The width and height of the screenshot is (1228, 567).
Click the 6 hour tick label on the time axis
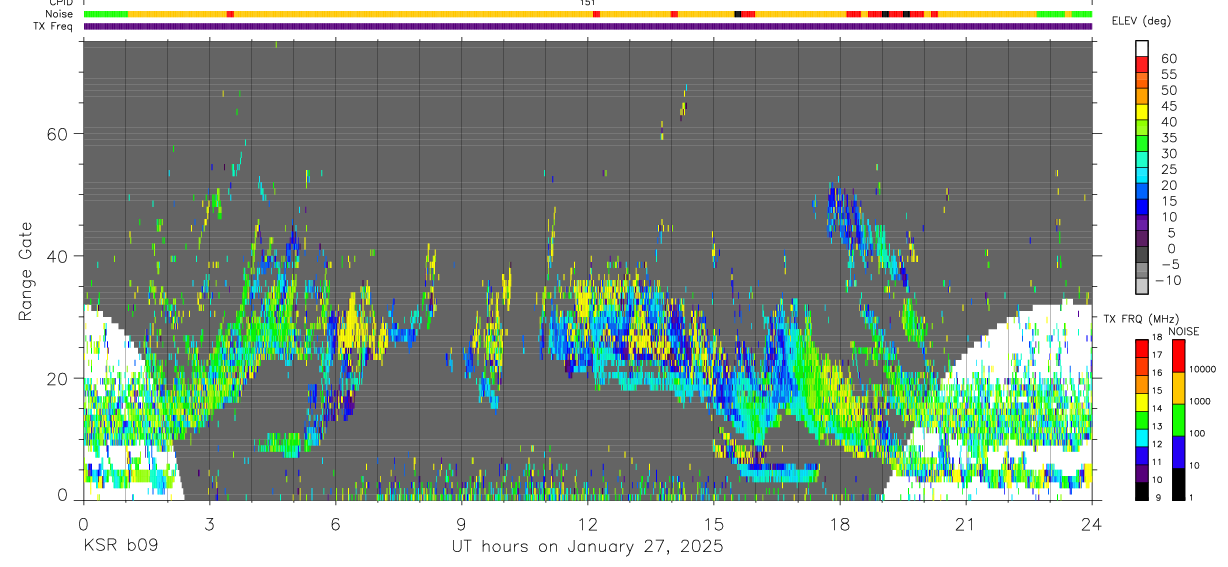click(x=335, y=524)
